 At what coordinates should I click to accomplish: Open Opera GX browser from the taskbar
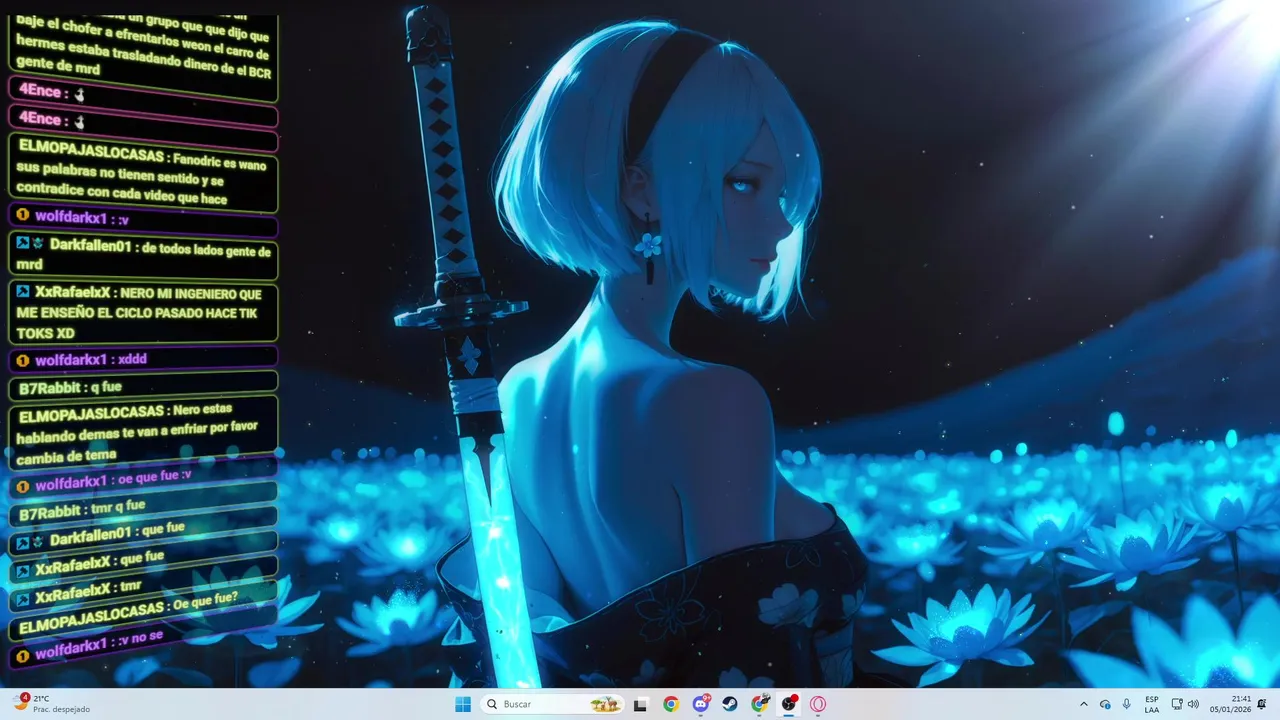tap(819, 704)
